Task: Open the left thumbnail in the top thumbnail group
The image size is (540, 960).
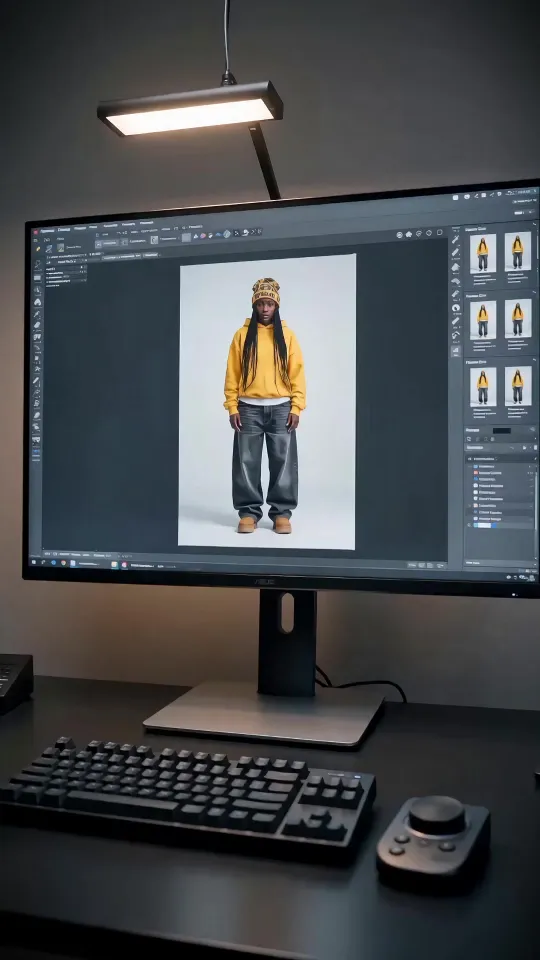Action: [482, 253]
